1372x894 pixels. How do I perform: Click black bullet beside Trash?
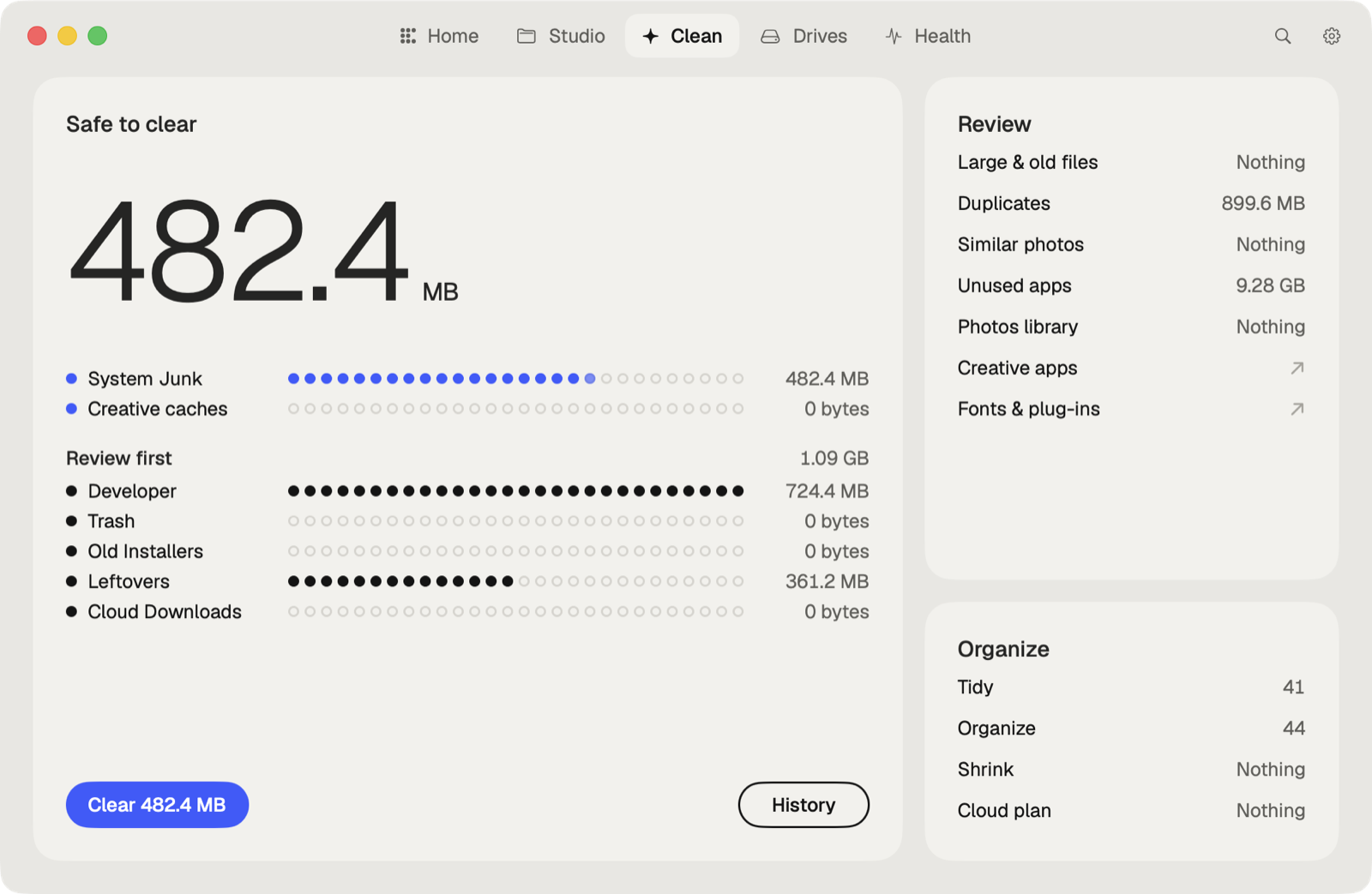[71, 521]
